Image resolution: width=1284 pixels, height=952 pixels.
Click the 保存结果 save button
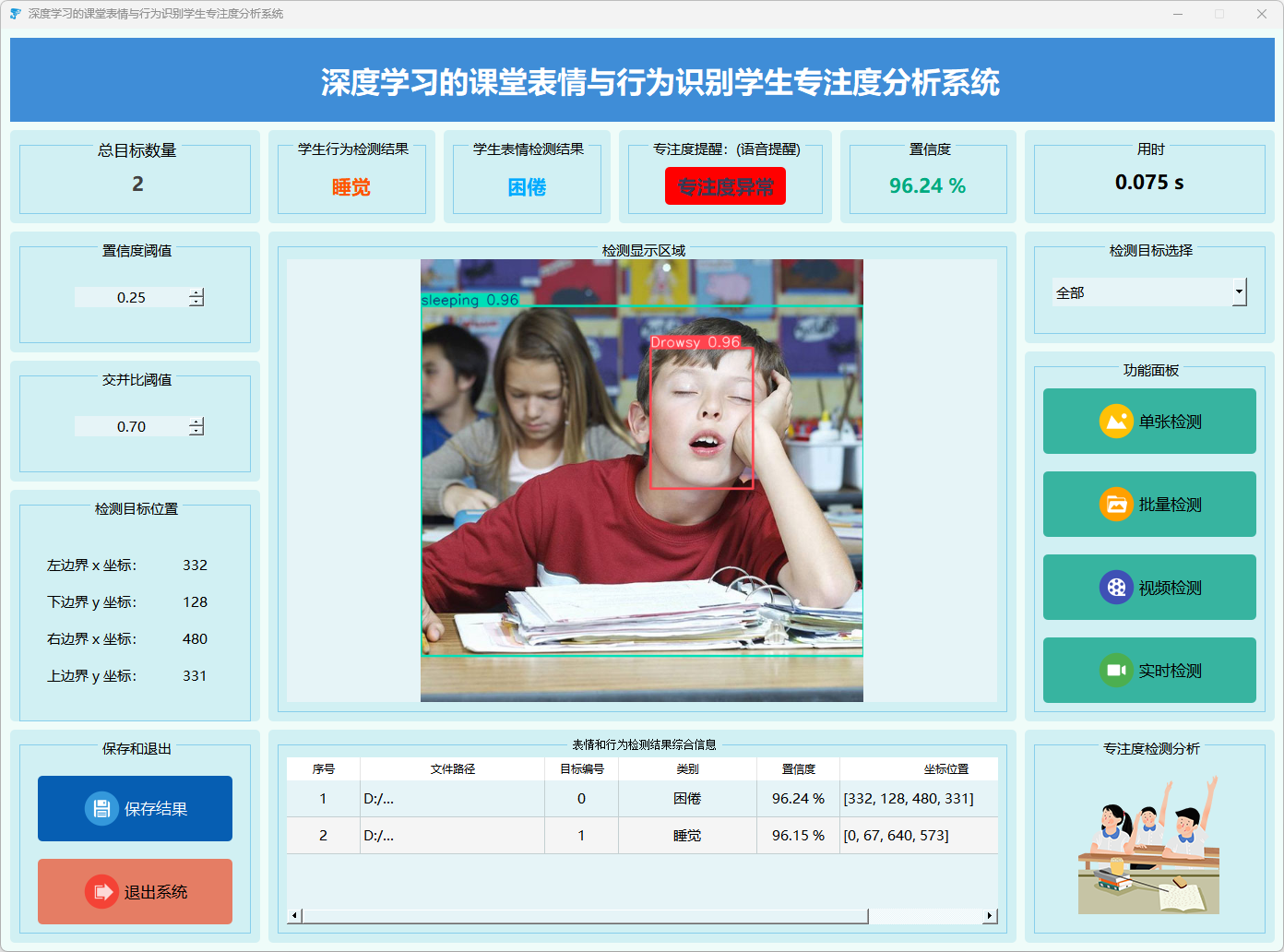(135, 808)
